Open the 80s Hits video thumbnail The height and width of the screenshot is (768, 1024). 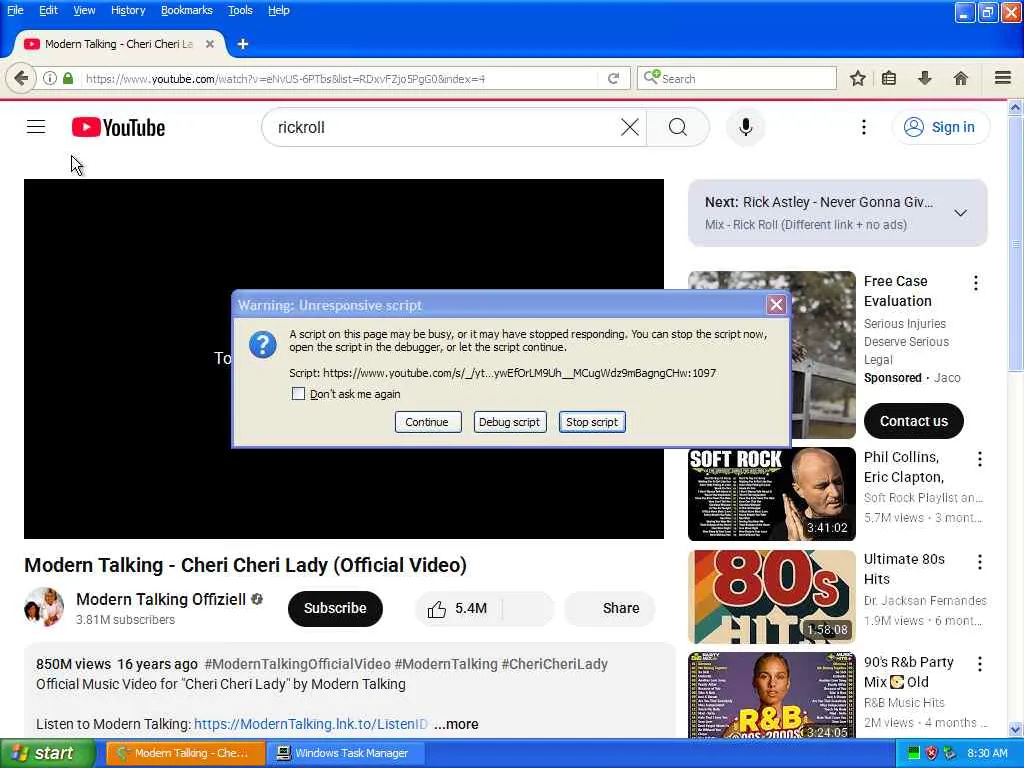click(x=772, y=596)
